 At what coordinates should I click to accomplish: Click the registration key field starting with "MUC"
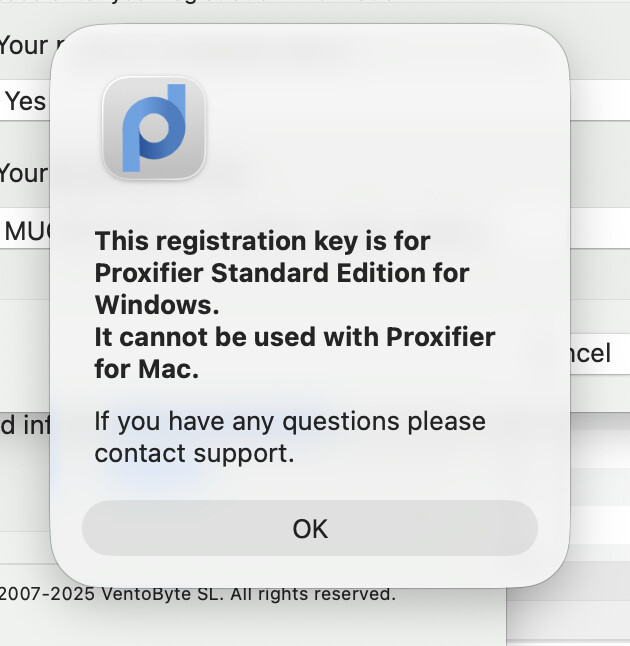[24, 231]
